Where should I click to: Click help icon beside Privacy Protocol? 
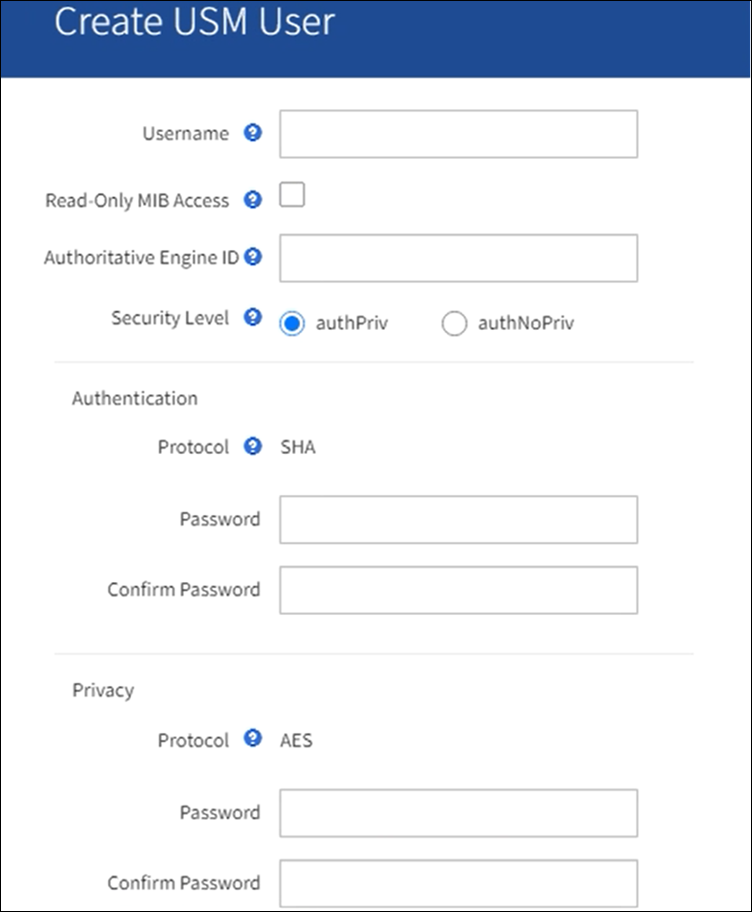pyautogui.click(x=253, y=740)
